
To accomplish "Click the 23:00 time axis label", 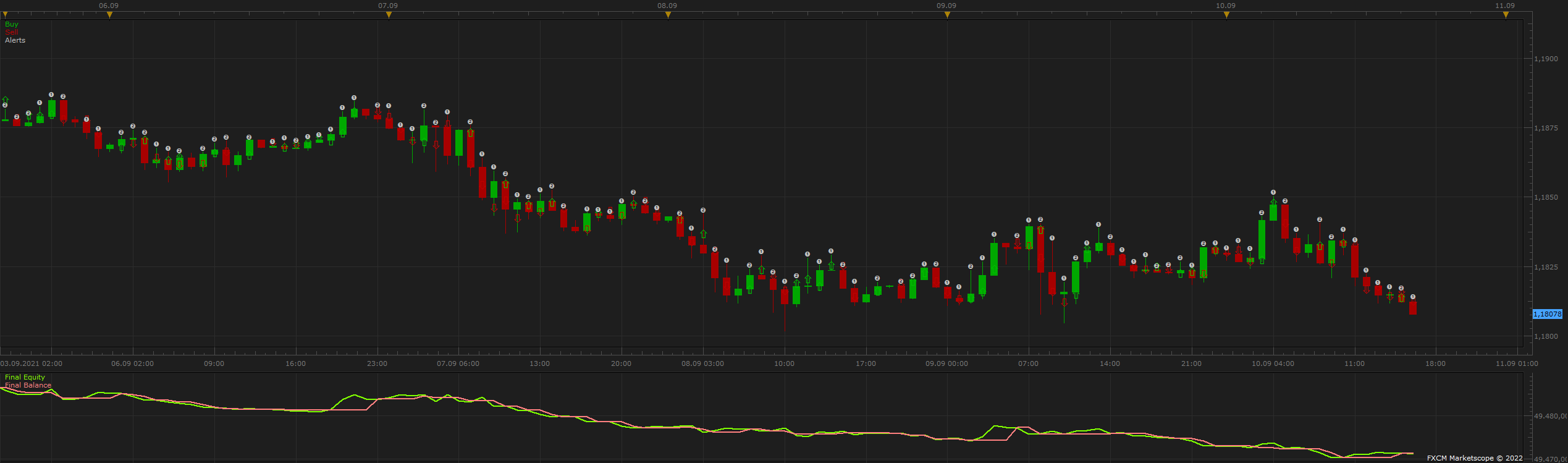I will tap(377, 363).
